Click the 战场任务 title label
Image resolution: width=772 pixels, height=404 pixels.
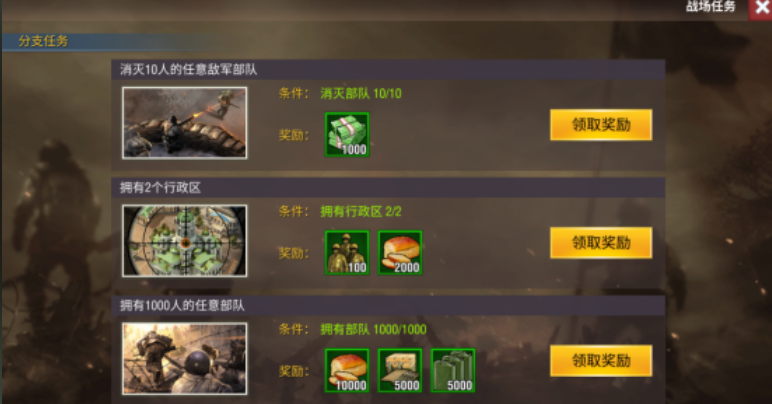(x=710, y=6)
